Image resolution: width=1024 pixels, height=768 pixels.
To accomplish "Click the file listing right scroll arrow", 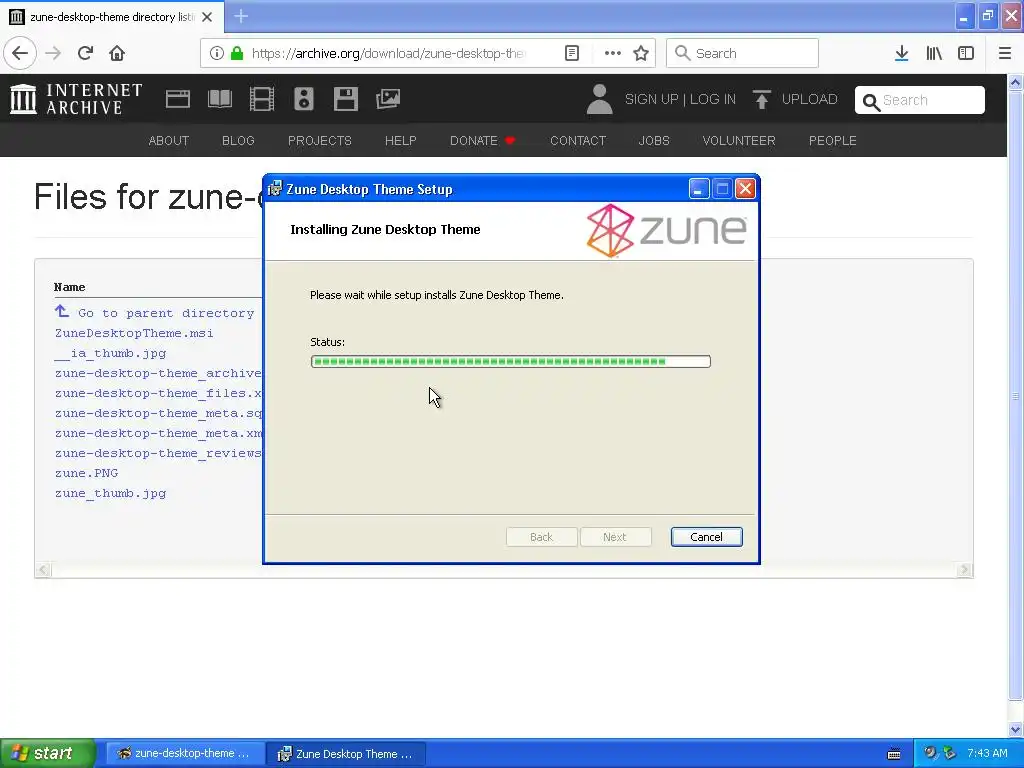I will [965, 569].
